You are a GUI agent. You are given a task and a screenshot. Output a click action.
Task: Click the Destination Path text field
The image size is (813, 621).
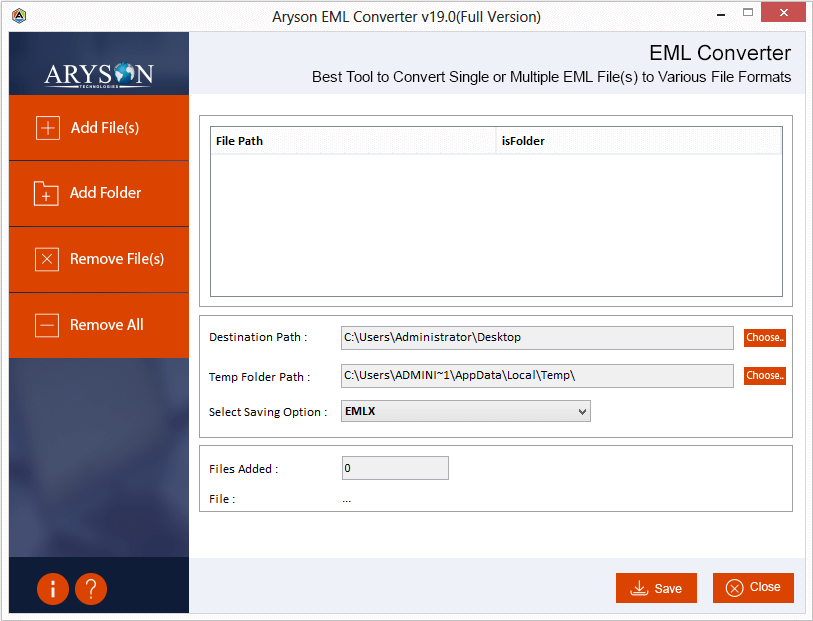[537, 338]
